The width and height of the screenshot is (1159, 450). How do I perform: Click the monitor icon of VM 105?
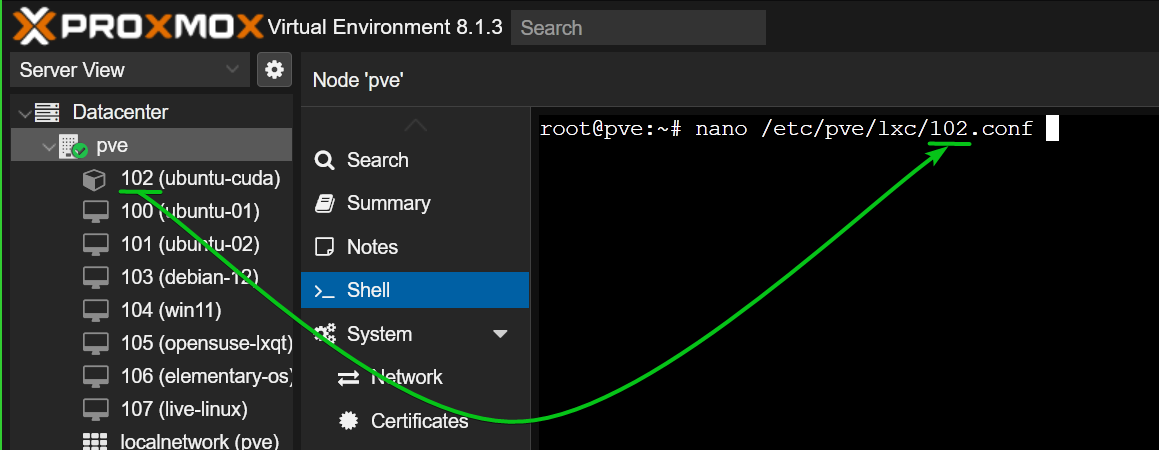[x=95, y=344]
